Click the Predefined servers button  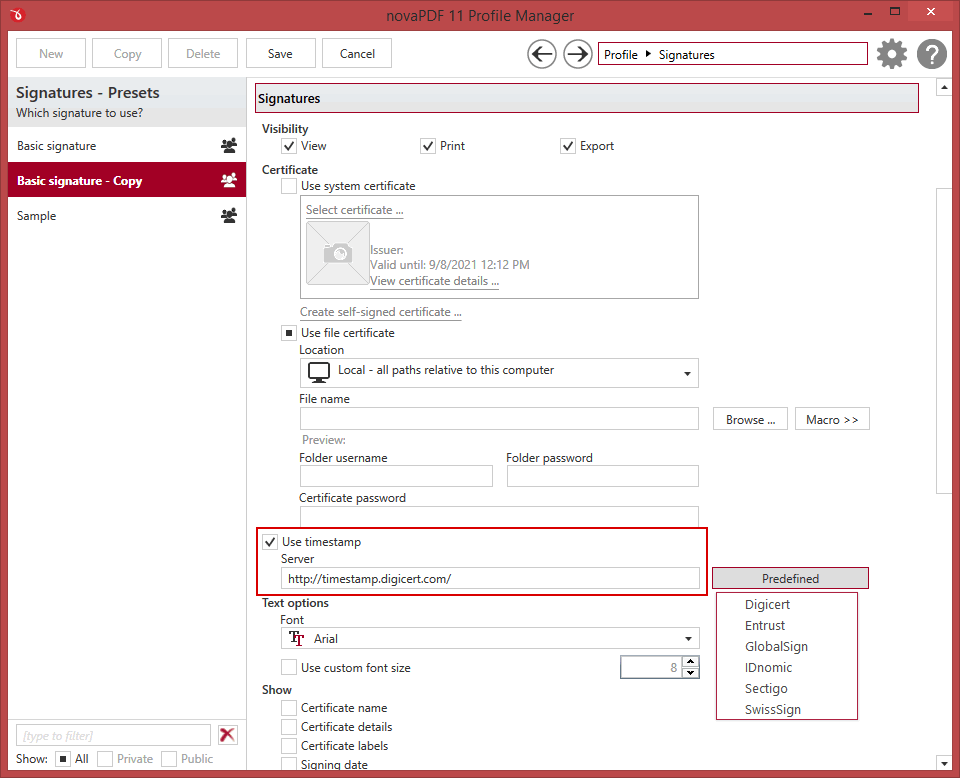(x=790, y=578)
